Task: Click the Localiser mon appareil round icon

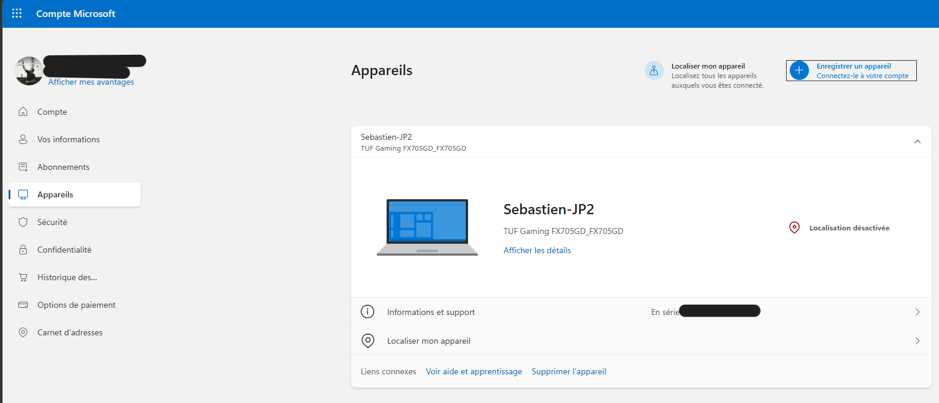Action: click(x=654, y=71)
